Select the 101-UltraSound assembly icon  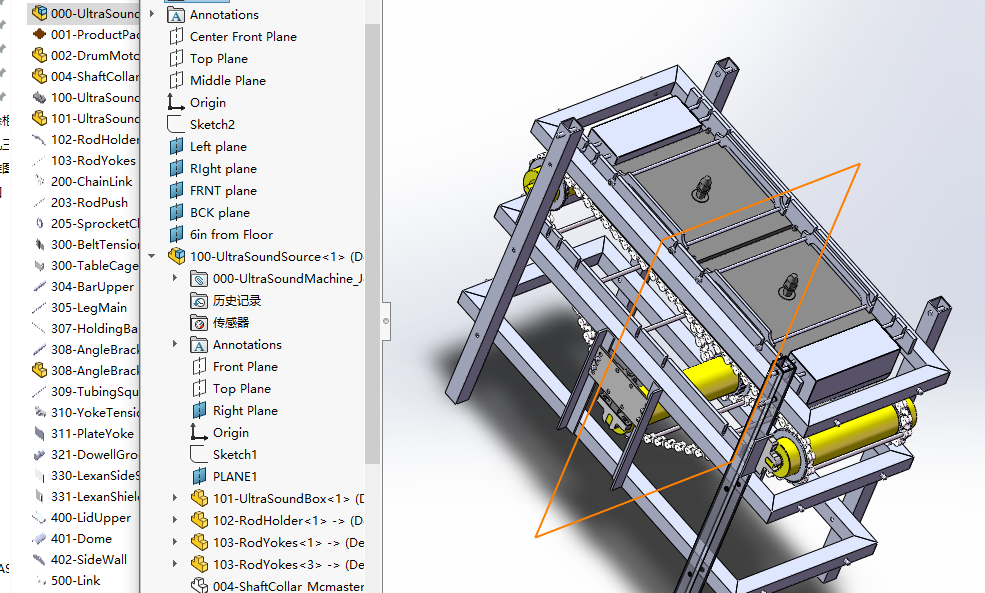[39, 118]
